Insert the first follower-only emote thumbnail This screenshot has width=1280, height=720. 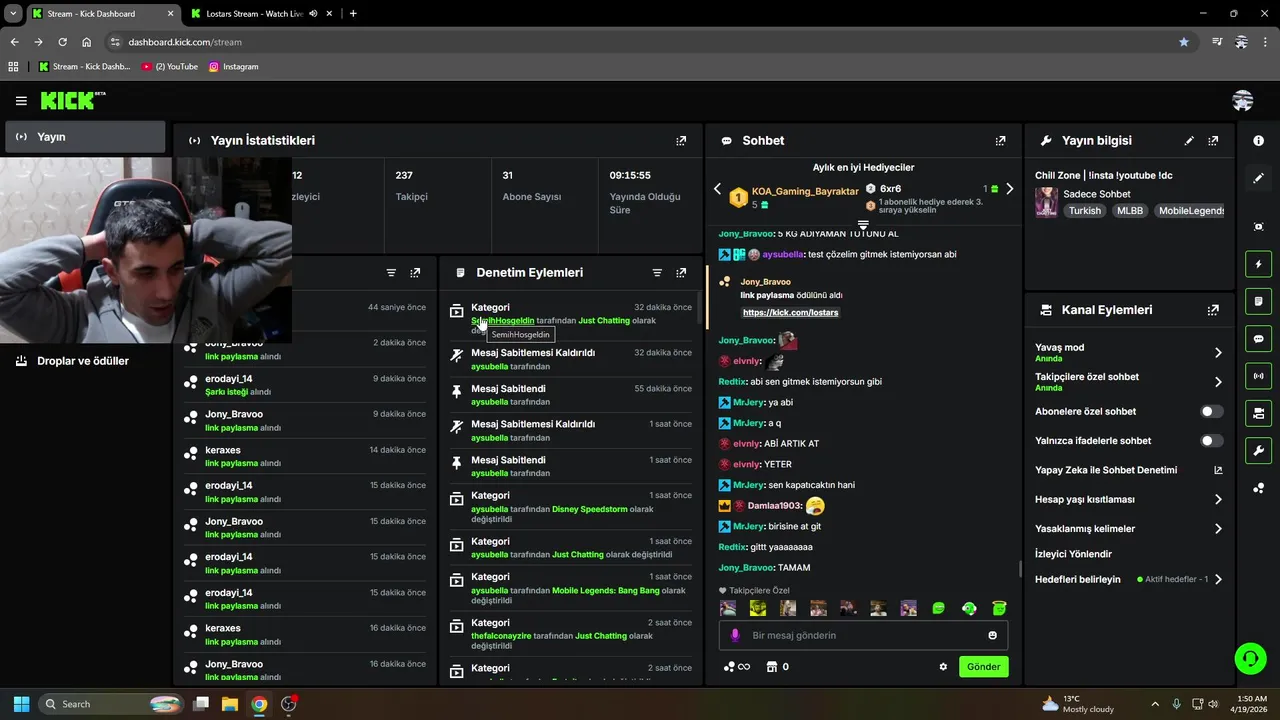(728, 608)
